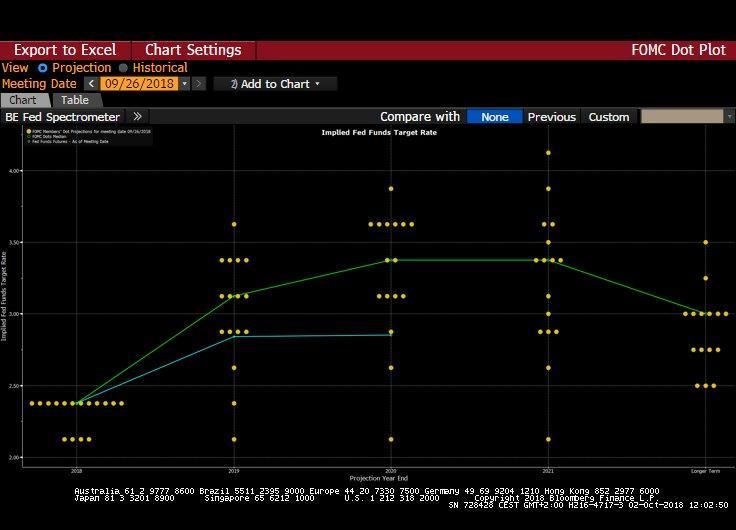Switch to the Chart tab

point(23,100)
